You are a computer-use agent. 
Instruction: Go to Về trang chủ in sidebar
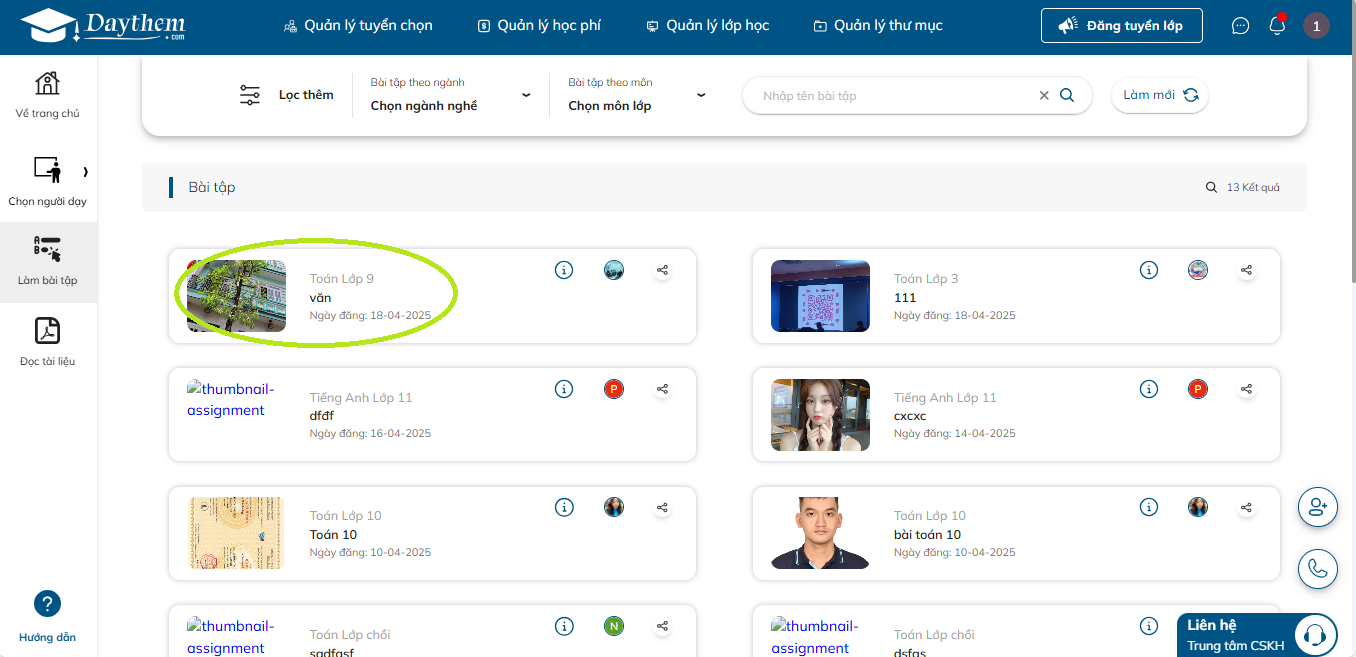[47, 95]
